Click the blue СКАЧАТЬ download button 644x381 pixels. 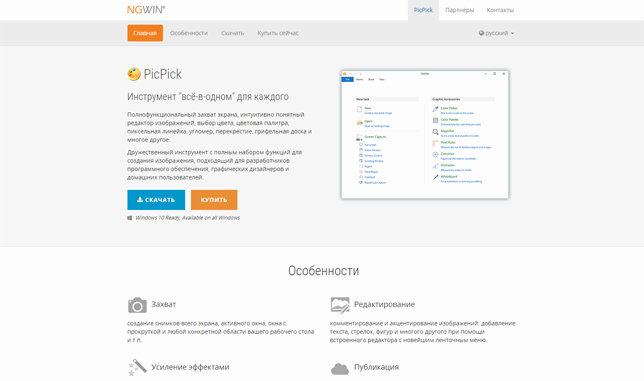[x=156, y=200]
